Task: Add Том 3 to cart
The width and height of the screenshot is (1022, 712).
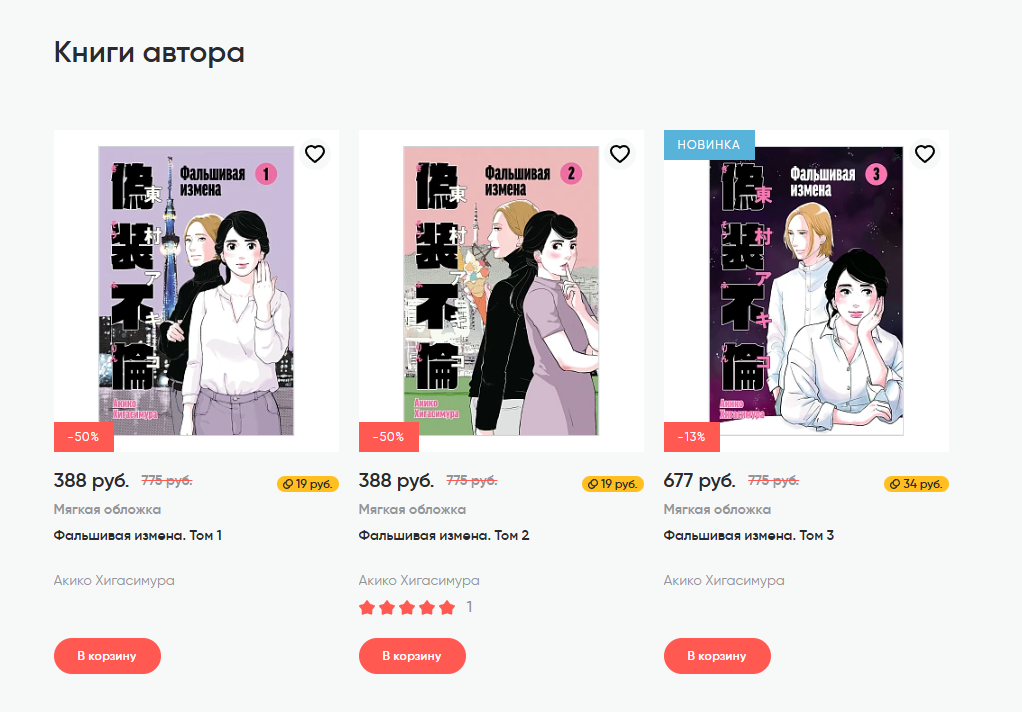Action: tap(718, 656)
